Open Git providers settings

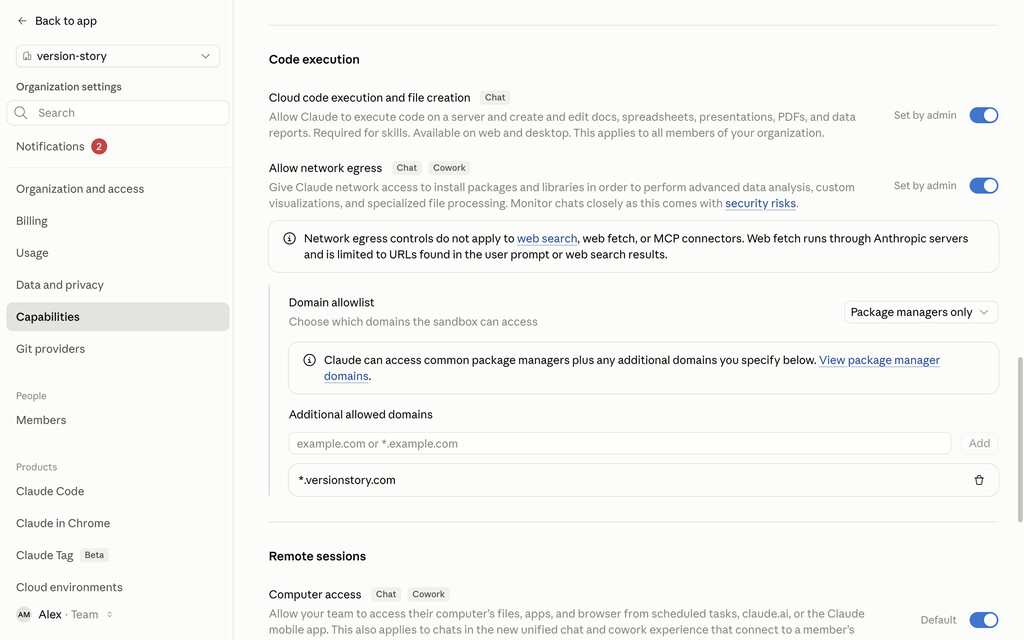118,349
